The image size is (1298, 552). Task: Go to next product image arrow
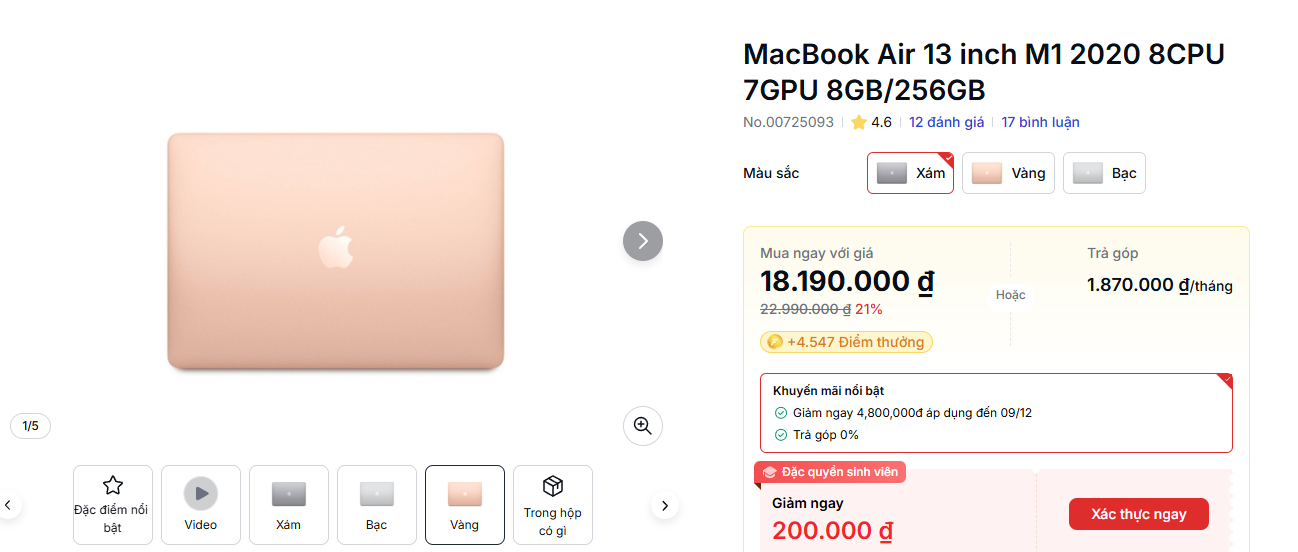[x=642, y=241]
